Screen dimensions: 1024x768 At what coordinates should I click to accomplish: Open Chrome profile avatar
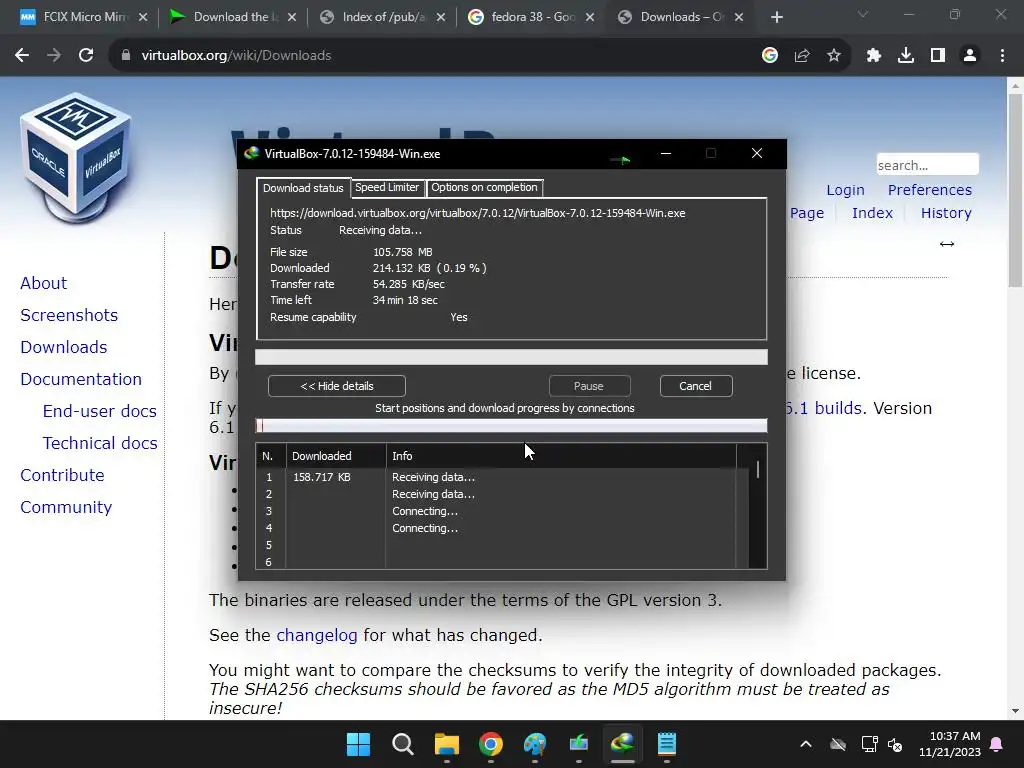click(x=970, y=56)
